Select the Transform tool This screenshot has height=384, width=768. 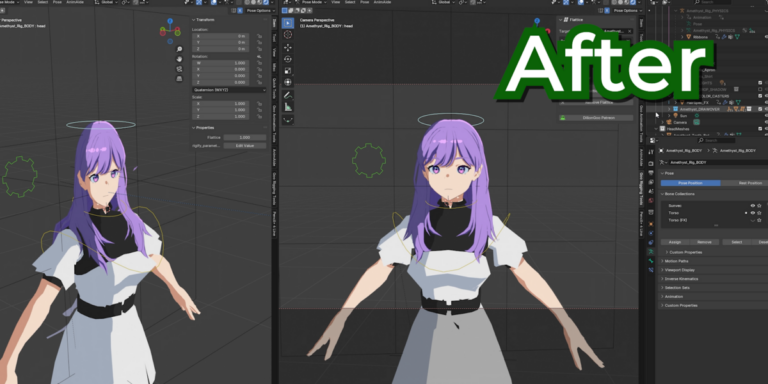[x=288, y=82]
